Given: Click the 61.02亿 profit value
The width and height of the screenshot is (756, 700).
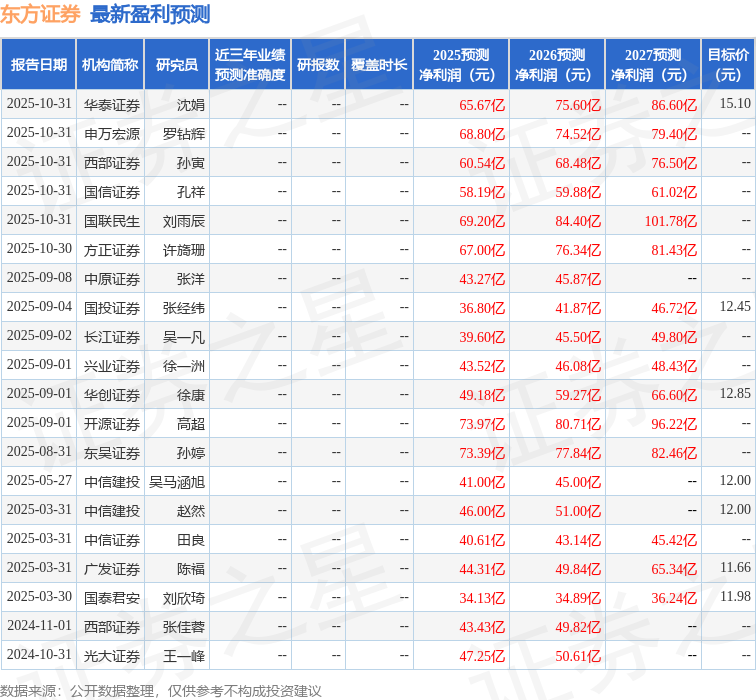Looking at the screenshot, I should (674, 192).
